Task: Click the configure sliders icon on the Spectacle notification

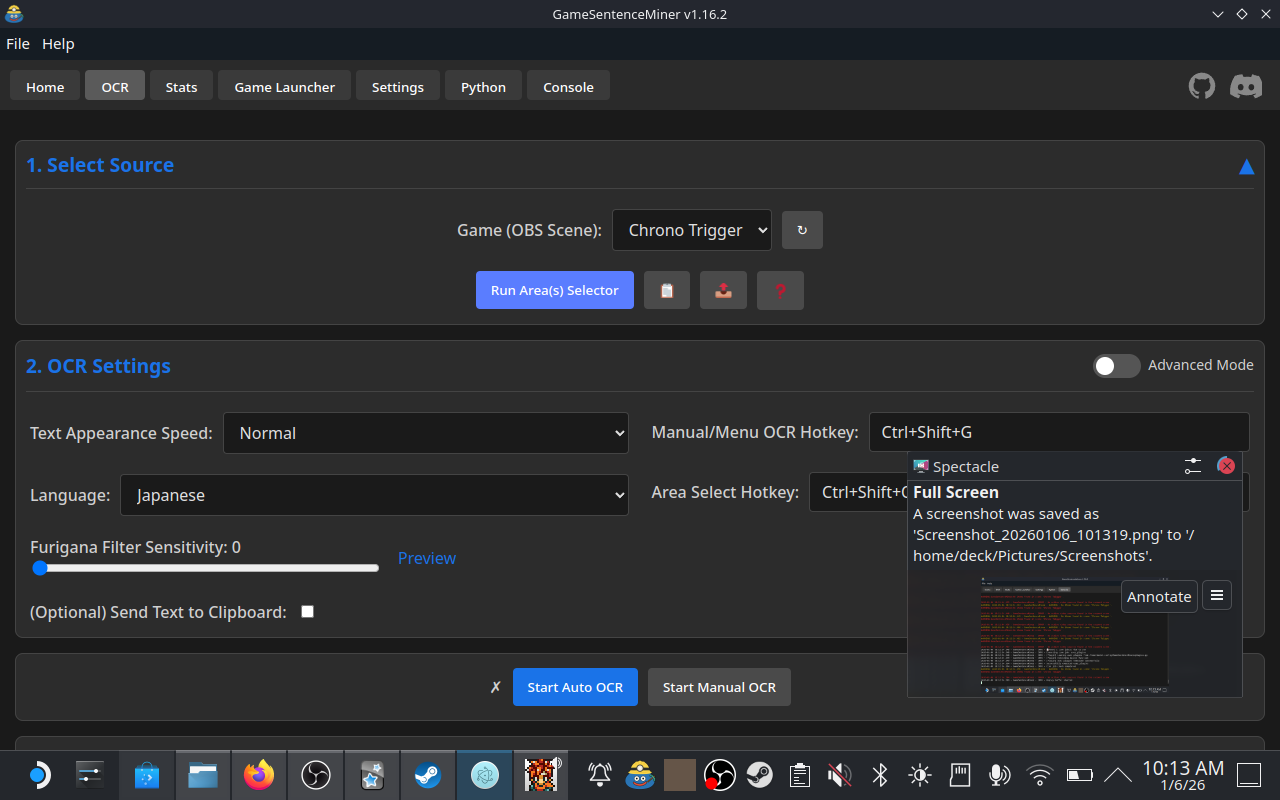Action: point(1192,465)
